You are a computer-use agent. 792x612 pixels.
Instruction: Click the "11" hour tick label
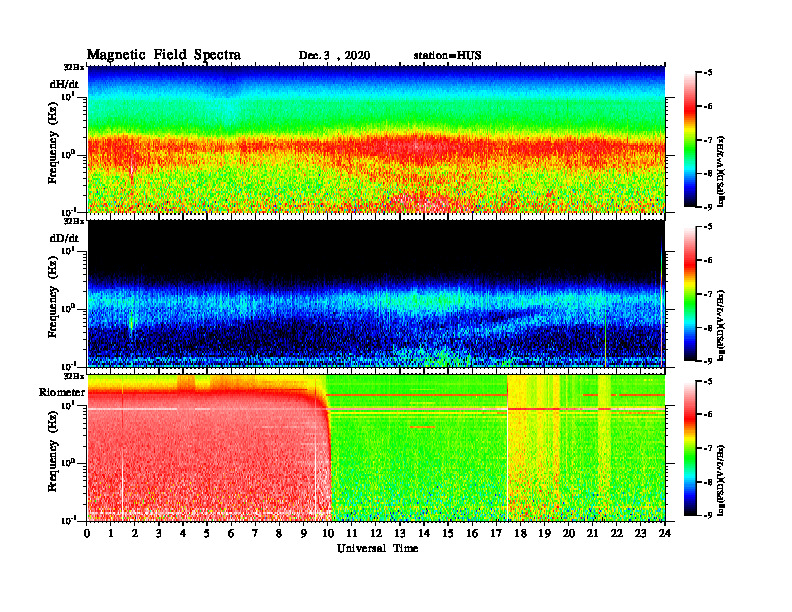(352, 533)
